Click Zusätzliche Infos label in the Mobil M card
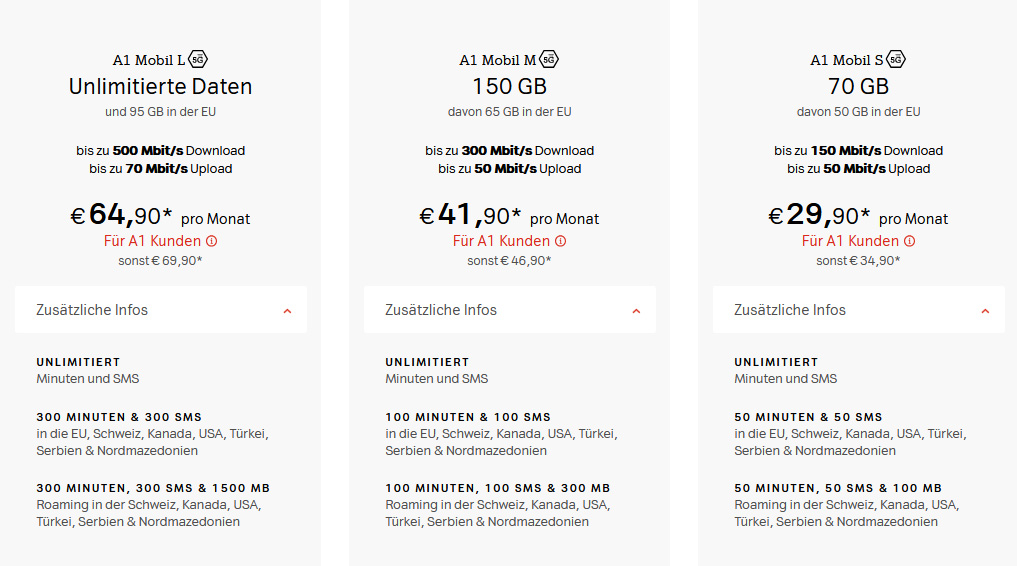Screen dimensions: 1017x566 tap(441, 310)
